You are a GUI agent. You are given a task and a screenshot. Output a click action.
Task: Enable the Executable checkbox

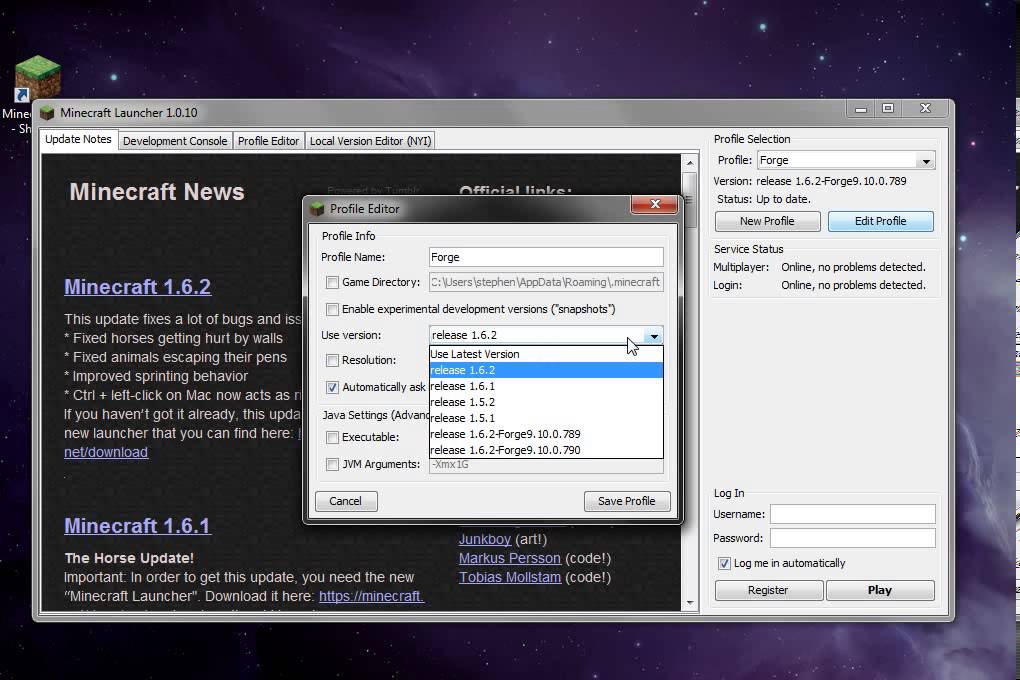tap(332, 437)
